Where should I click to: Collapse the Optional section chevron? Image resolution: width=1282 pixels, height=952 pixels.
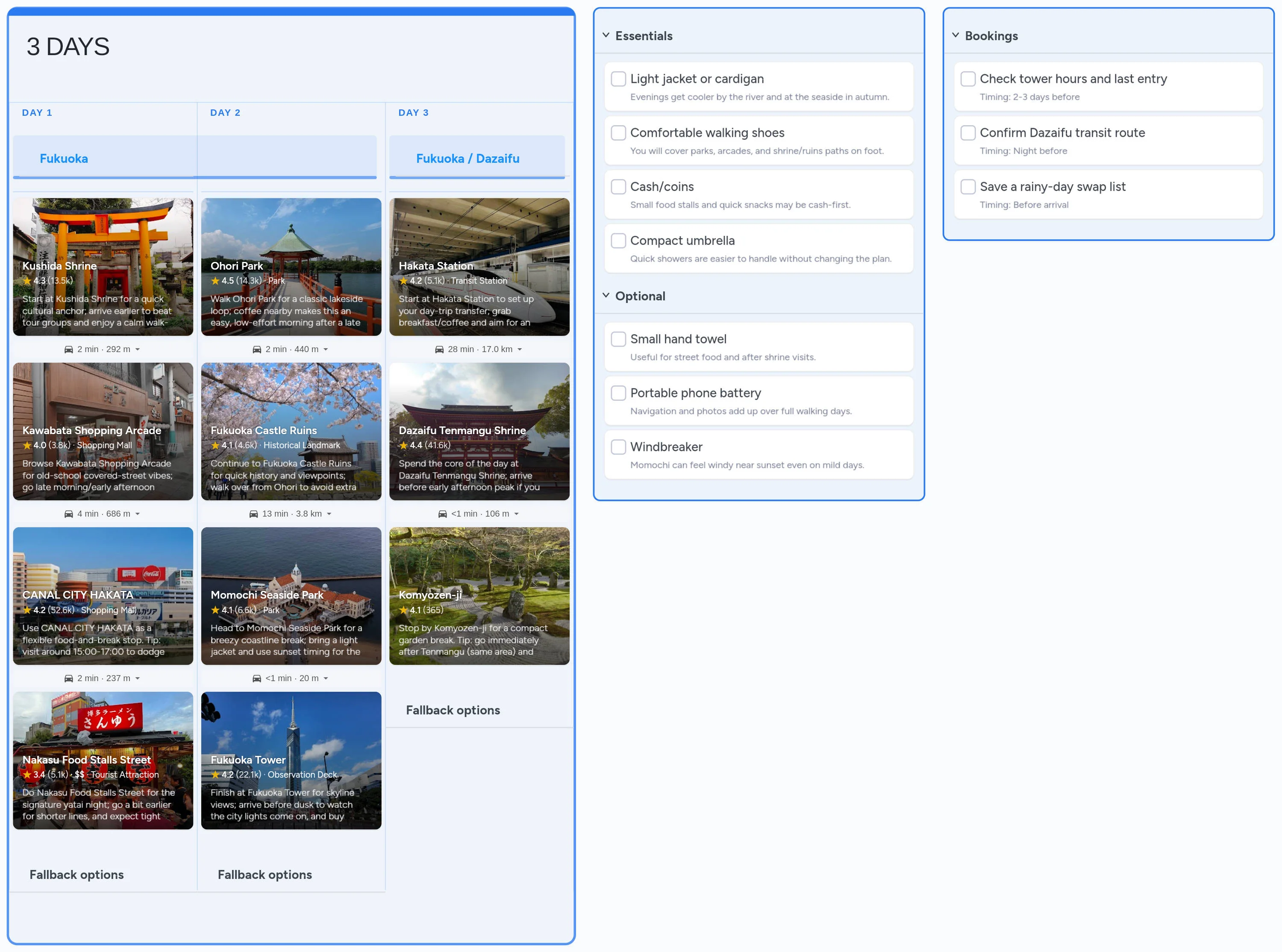(606, 296)
